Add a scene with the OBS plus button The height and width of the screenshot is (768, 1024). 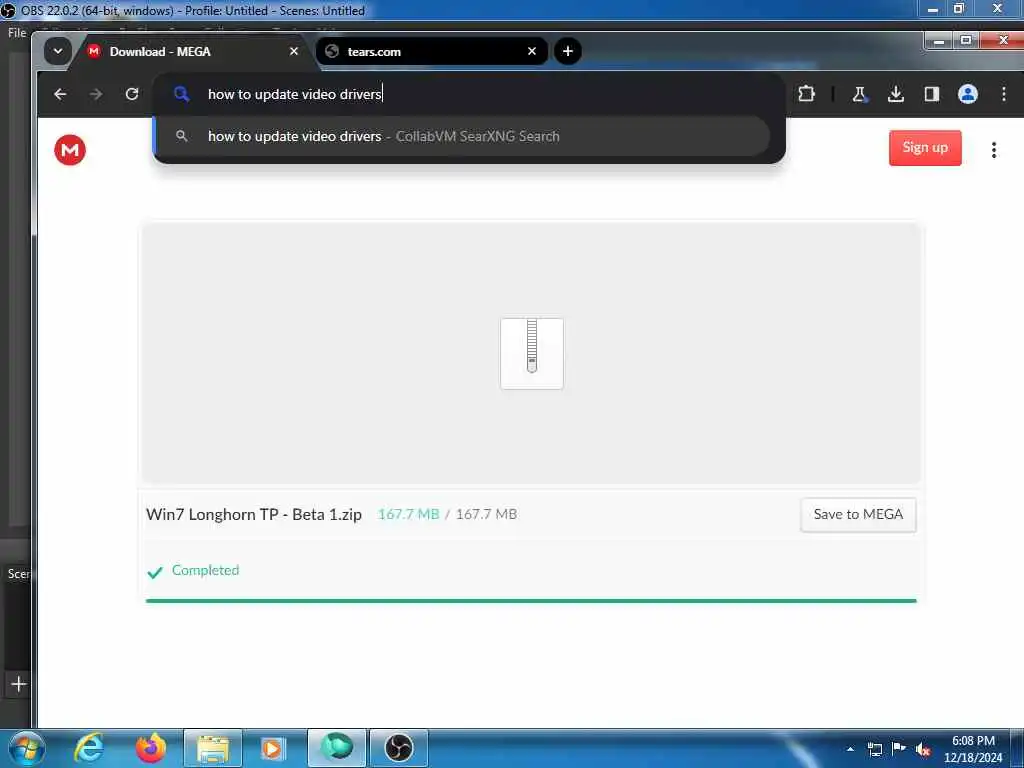[x=18, y=684]
